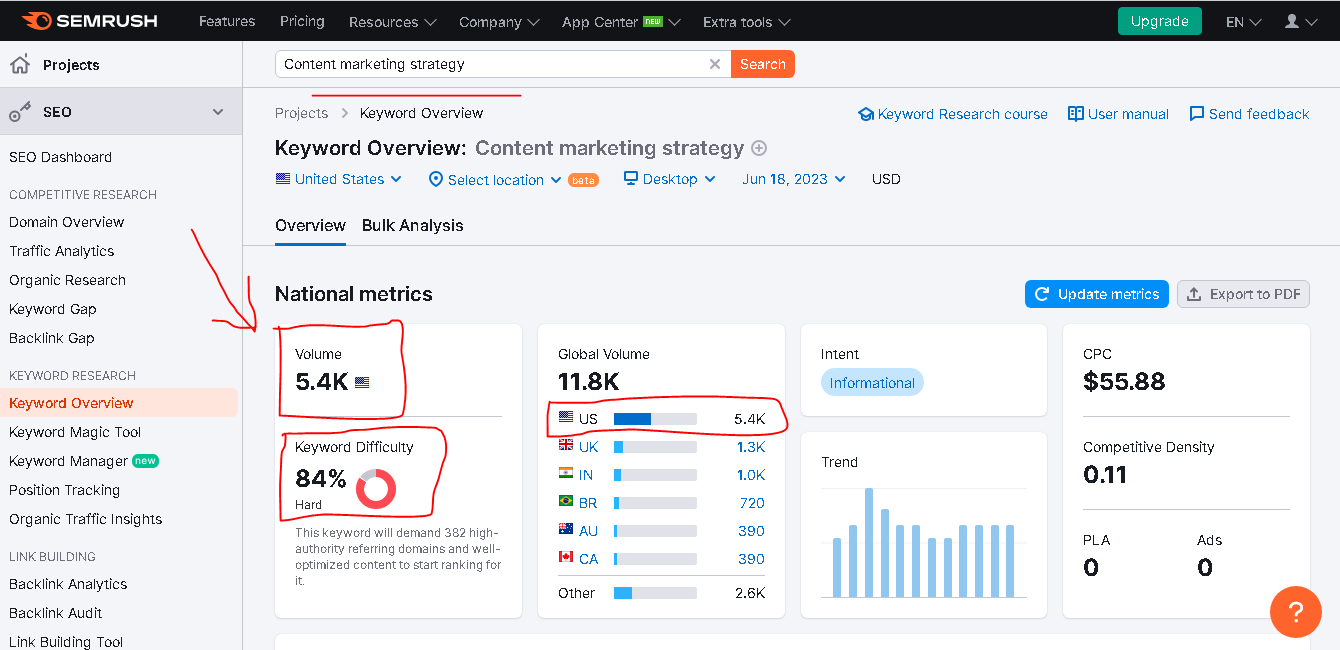Switch to the Overview tab
Viewport: 1340px width, 650px height.
(310, 225)
